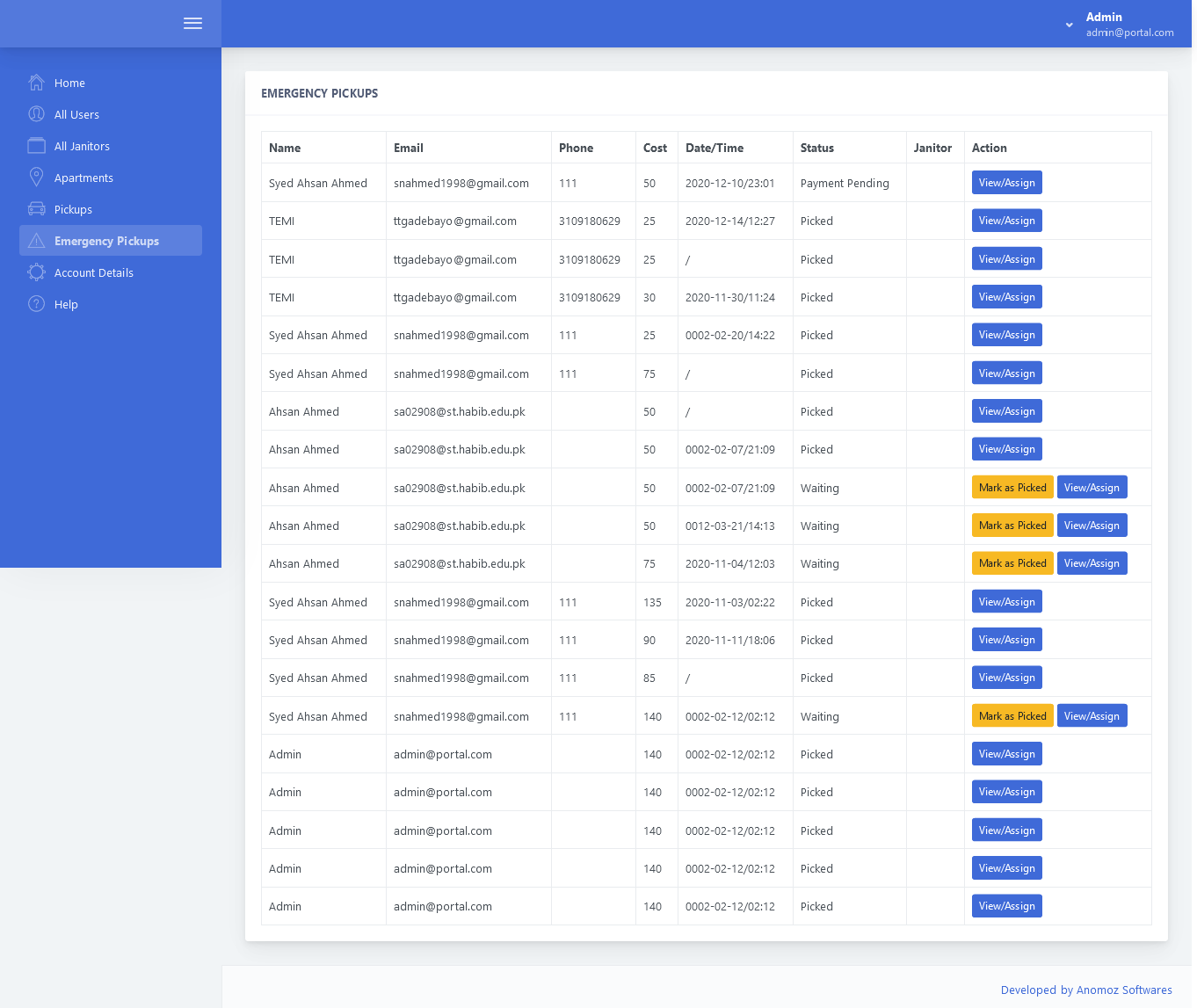The image size is (1197, 1008).
Task: Click the Help question mark icon
Action: tap(36, 304)
